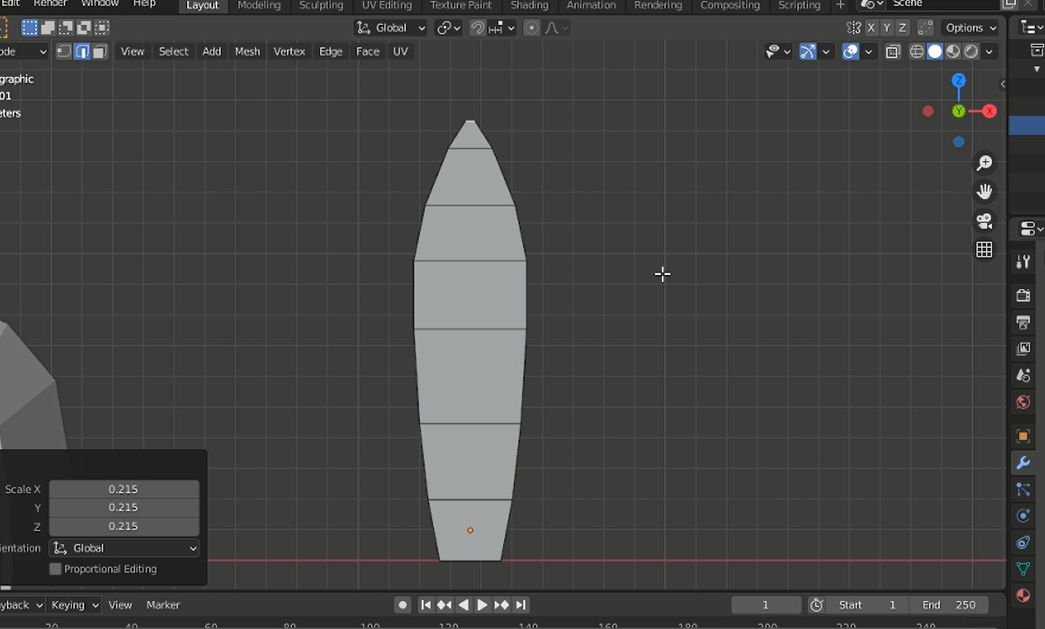Viewport: 1045px width, 629px height.
Task: Open Options dropdown
Action: tap(971, 27)
